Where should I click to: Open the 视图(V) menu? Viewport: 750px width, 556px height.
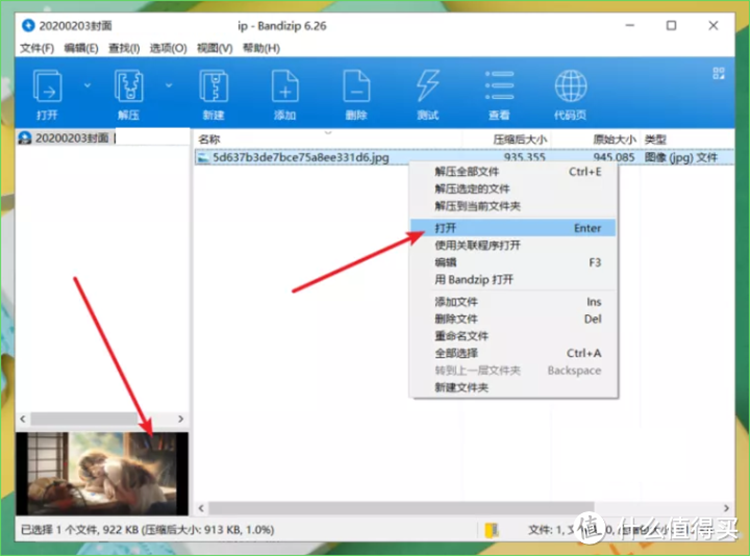tap(214, 48)
